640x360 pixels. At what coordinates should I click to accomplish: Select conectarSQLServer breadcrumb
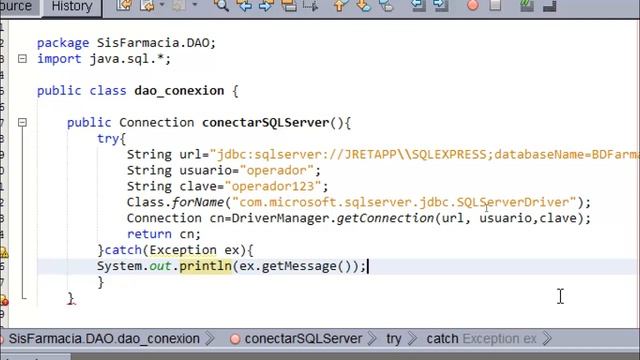tap(303, 339)
